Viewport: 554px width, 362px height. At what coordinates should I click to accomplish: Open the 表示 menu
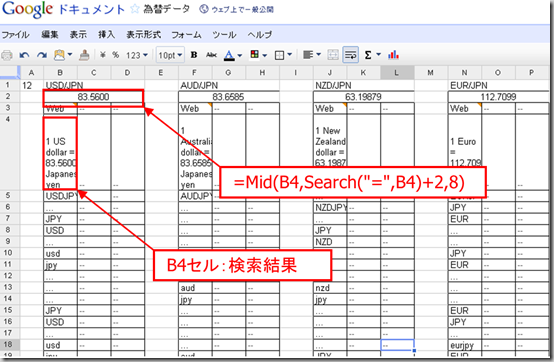coord(78,35)
